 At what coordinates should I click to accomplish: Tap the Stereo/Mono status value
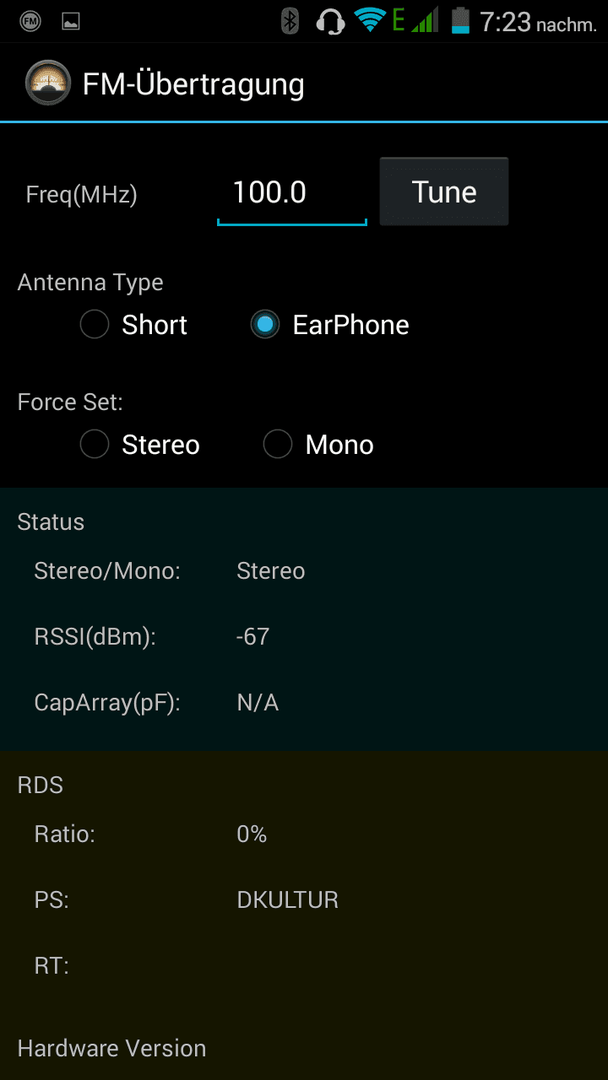271,571
